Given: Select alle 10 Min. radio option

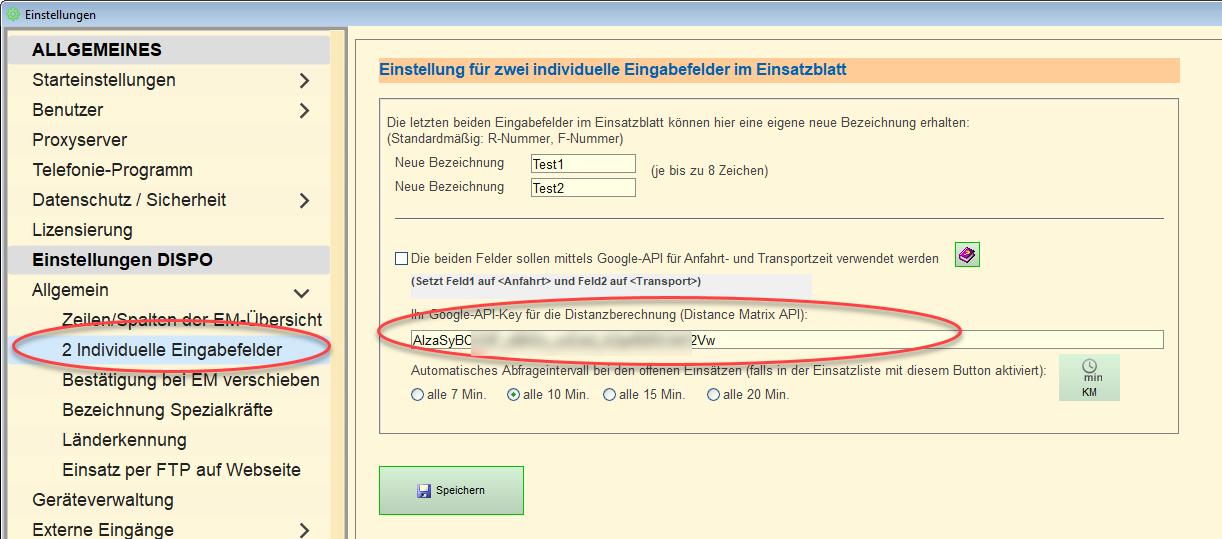Looking at the screenshot, I should click(514, 395).
